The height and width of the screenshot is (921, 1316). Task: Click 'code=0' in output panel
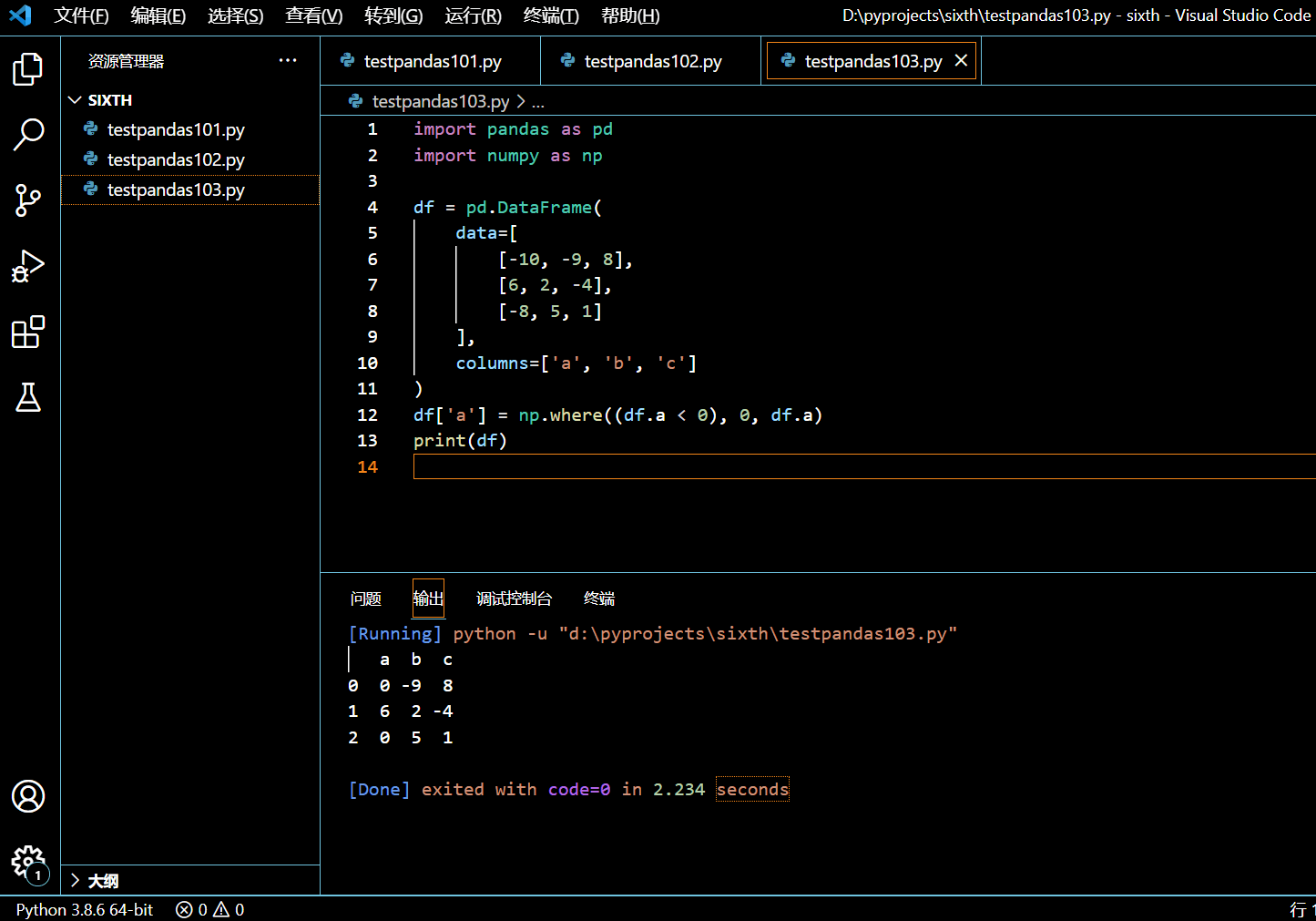click(x=579, y=789)
